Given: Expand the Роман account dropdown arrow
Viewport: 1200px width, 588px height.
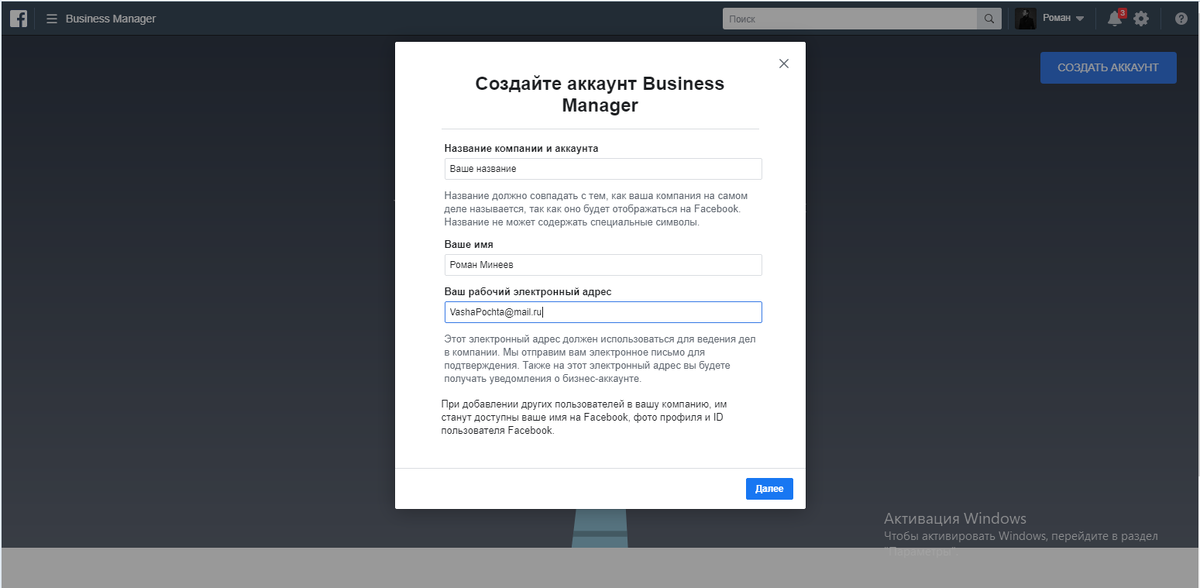Looking at the screenshot, I should click(1080, 19).
